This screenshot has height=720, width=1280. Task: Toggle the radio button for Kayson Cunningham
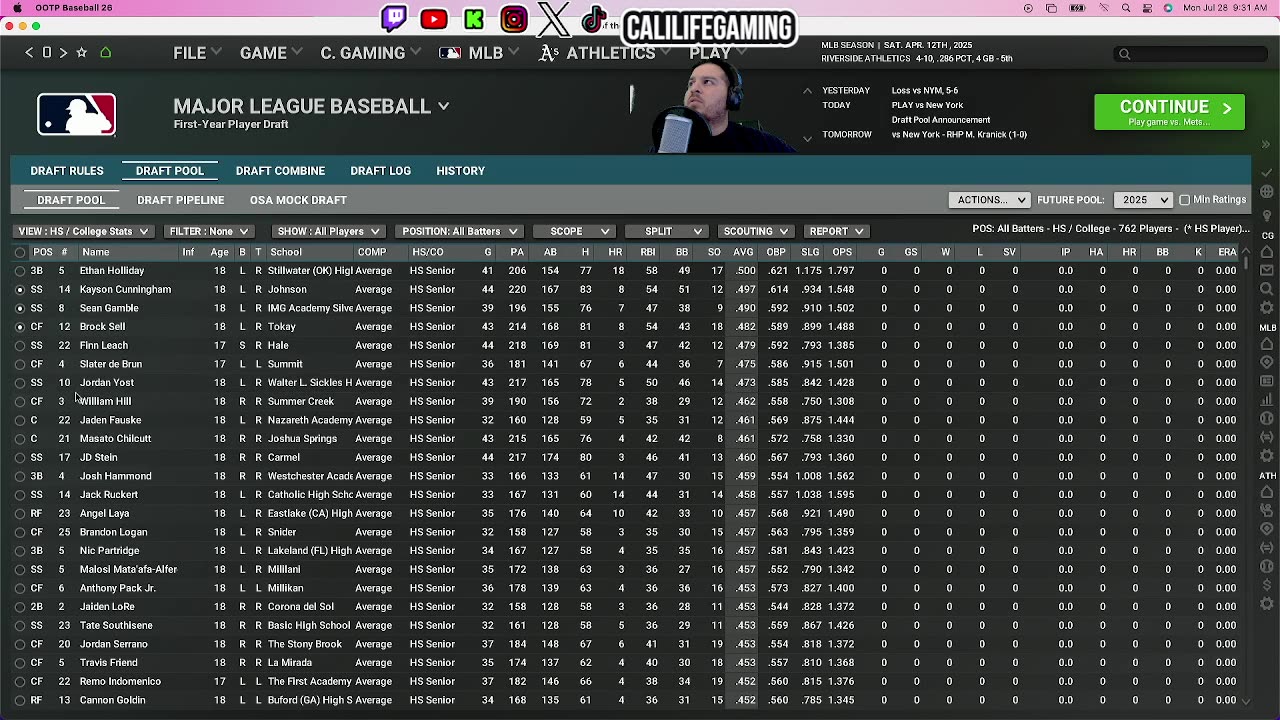(x=20, y=290)
